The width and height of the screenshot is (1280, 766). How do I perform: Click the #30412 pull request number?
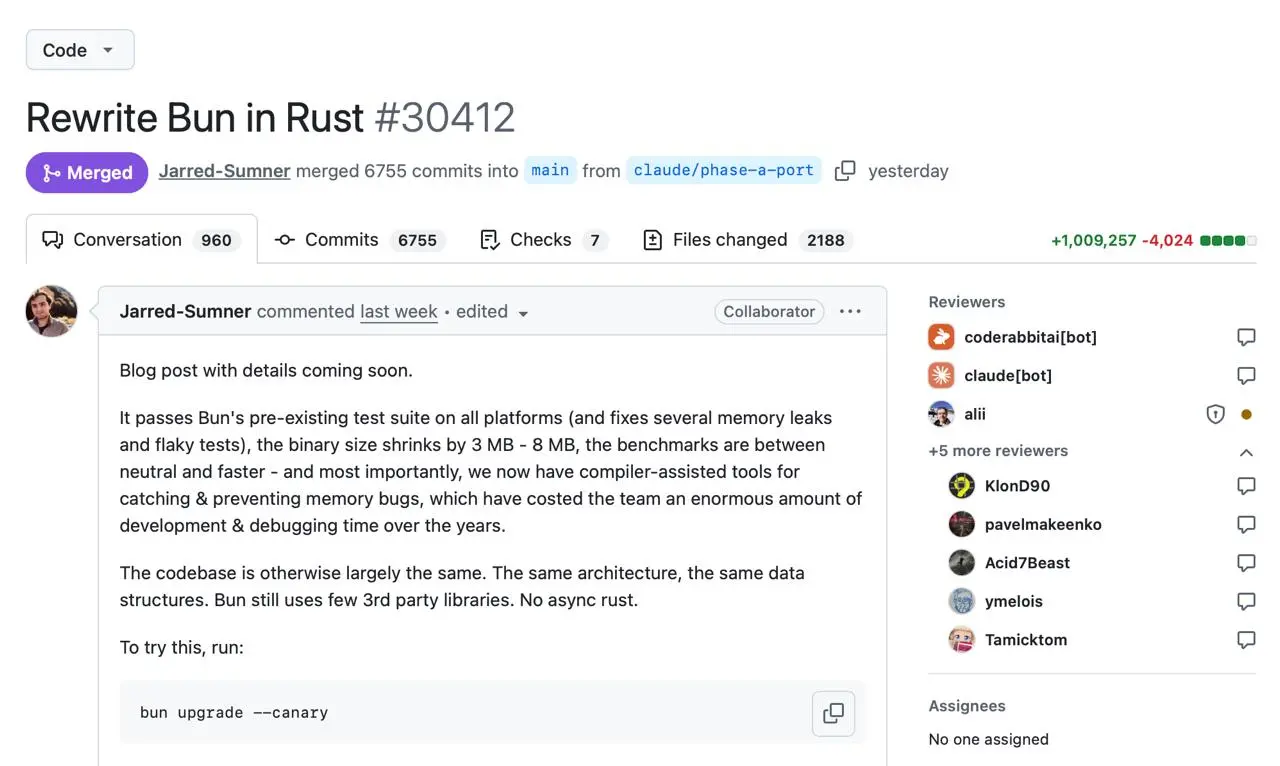click(x=445, y=118)
